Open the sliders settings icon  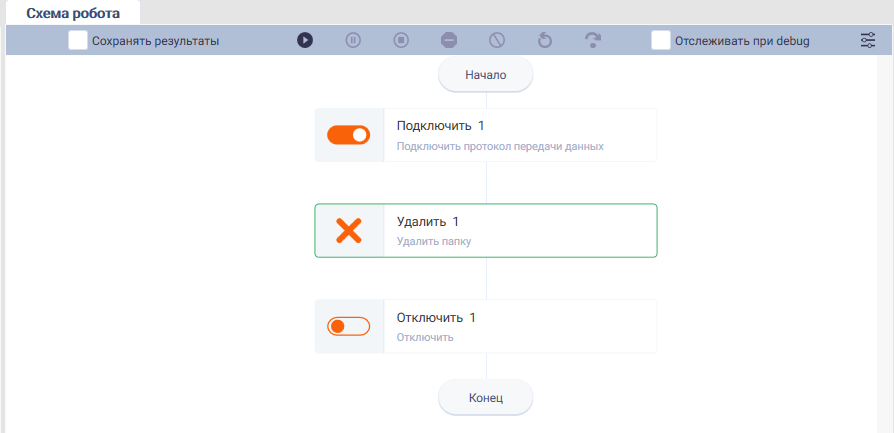tap(868, 41)
